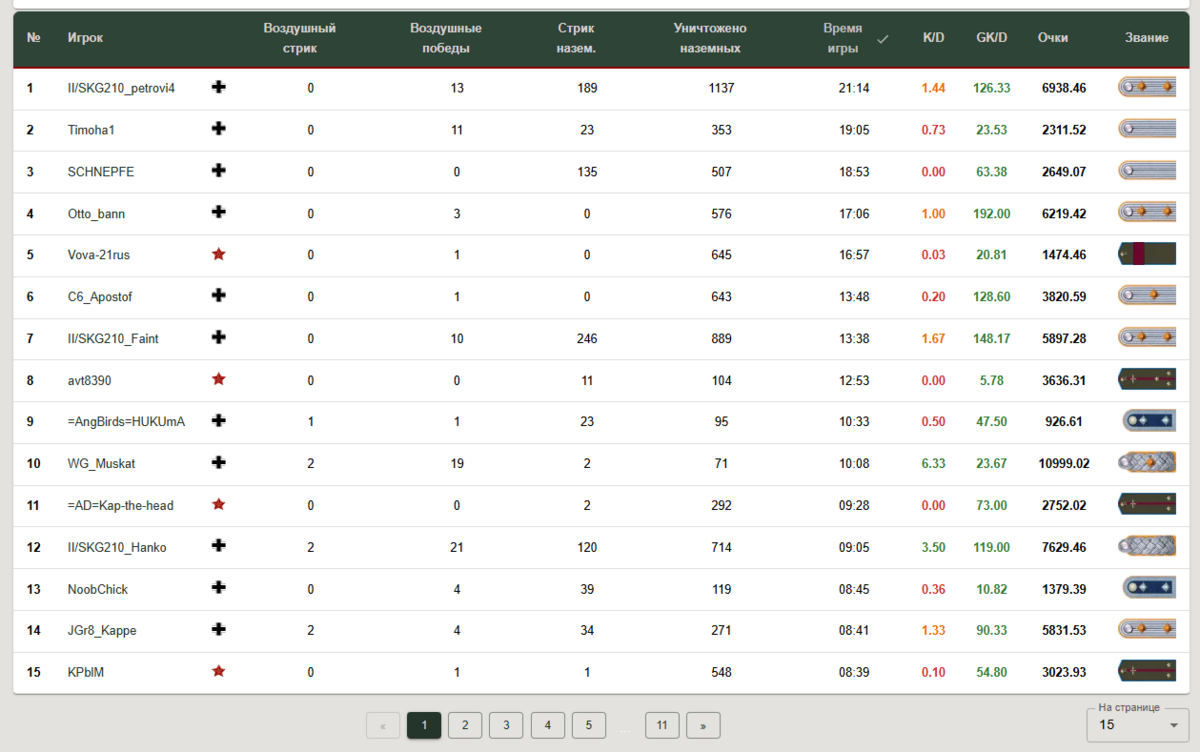Sort the table by the Очки column

click(1052, 38)
